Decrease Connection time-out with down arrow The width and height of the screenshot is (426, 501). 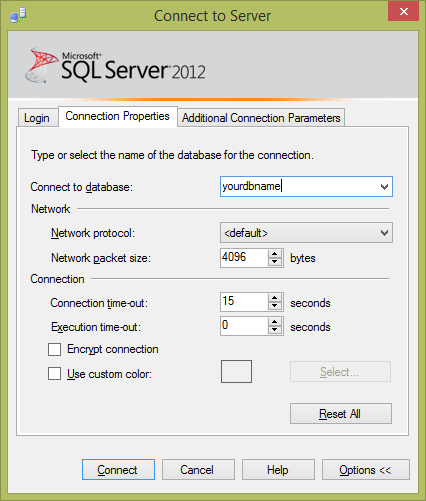(x=275, y=306)
